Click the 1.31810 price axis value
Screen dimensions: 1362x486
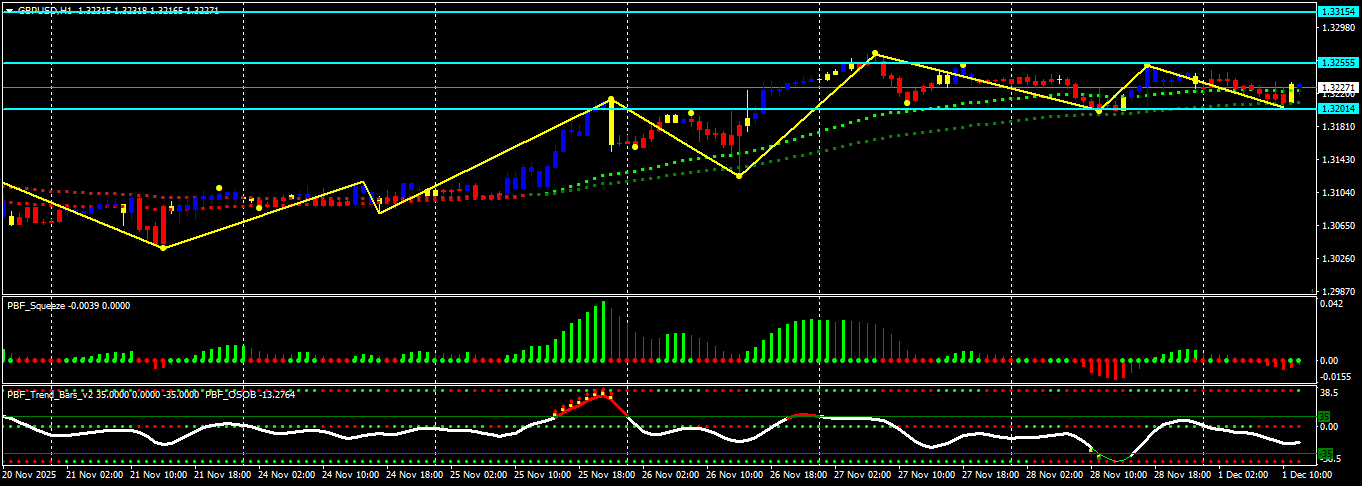click(x=1338, y=127)
